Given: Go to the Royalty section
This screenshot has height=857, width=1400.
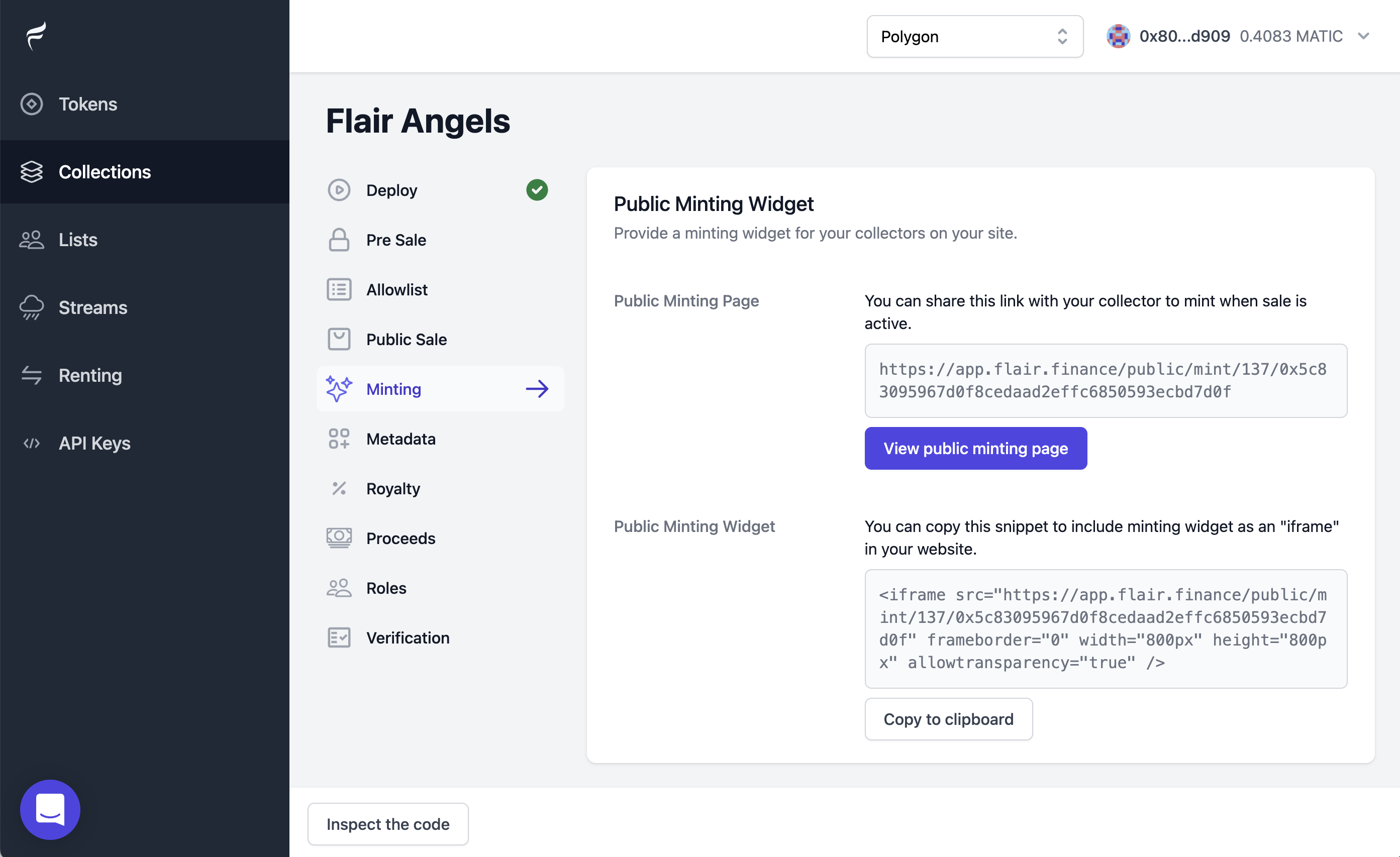Looking at the screenshot, I should tap(440, 488).
